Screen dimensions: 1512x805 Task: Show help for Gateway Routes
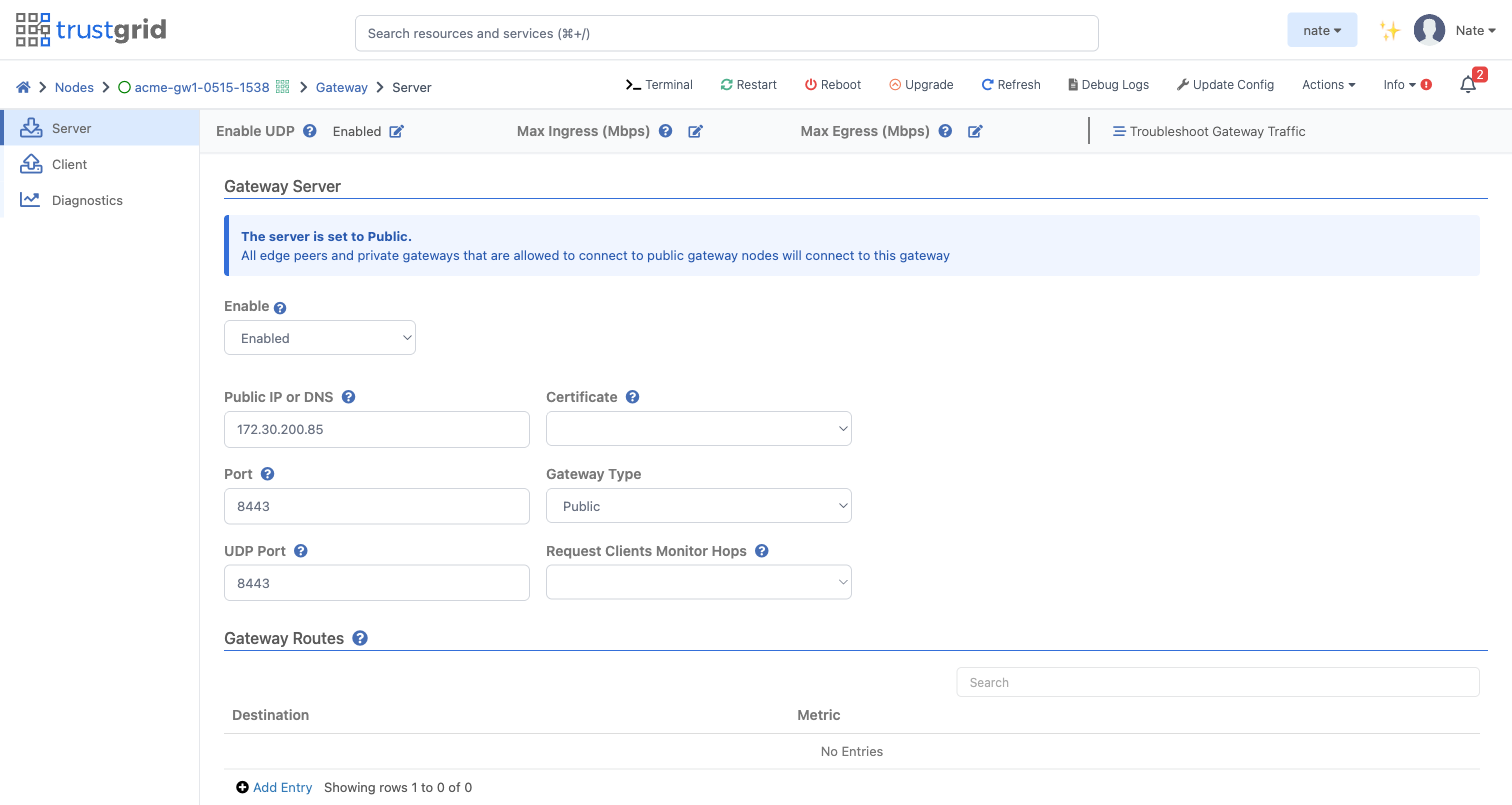click(360, 638)
